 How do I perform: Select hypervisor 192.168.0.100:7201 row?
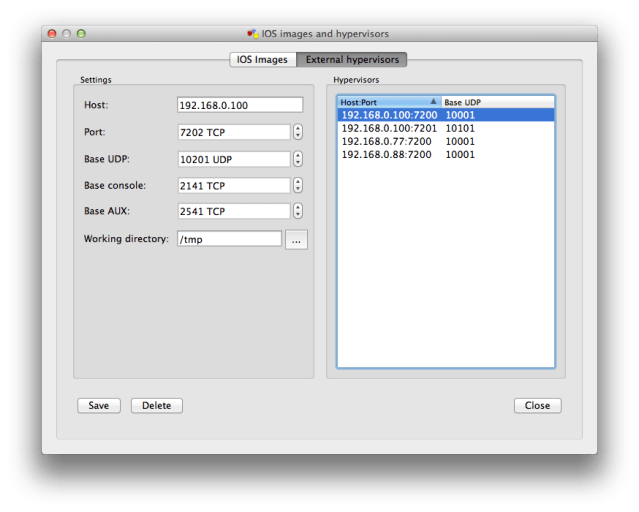coord(446,128)
